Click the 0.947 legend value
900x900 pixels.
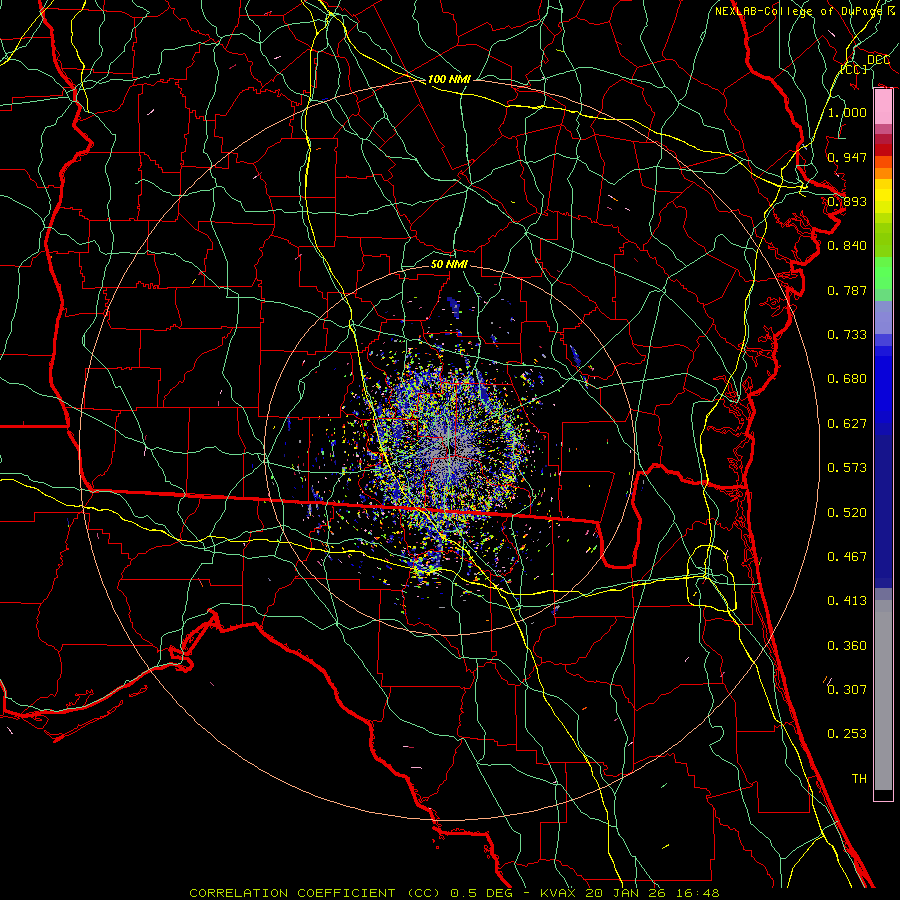(x=847, y=157)
